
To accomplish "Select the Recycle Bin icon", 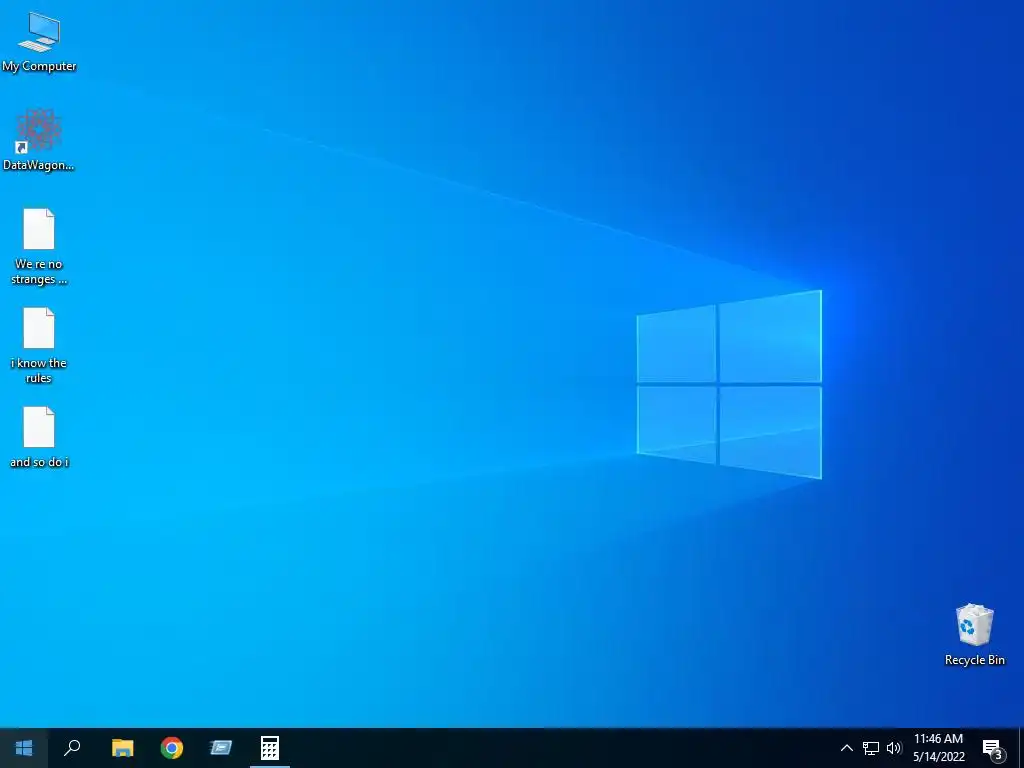I will (974, 635).
